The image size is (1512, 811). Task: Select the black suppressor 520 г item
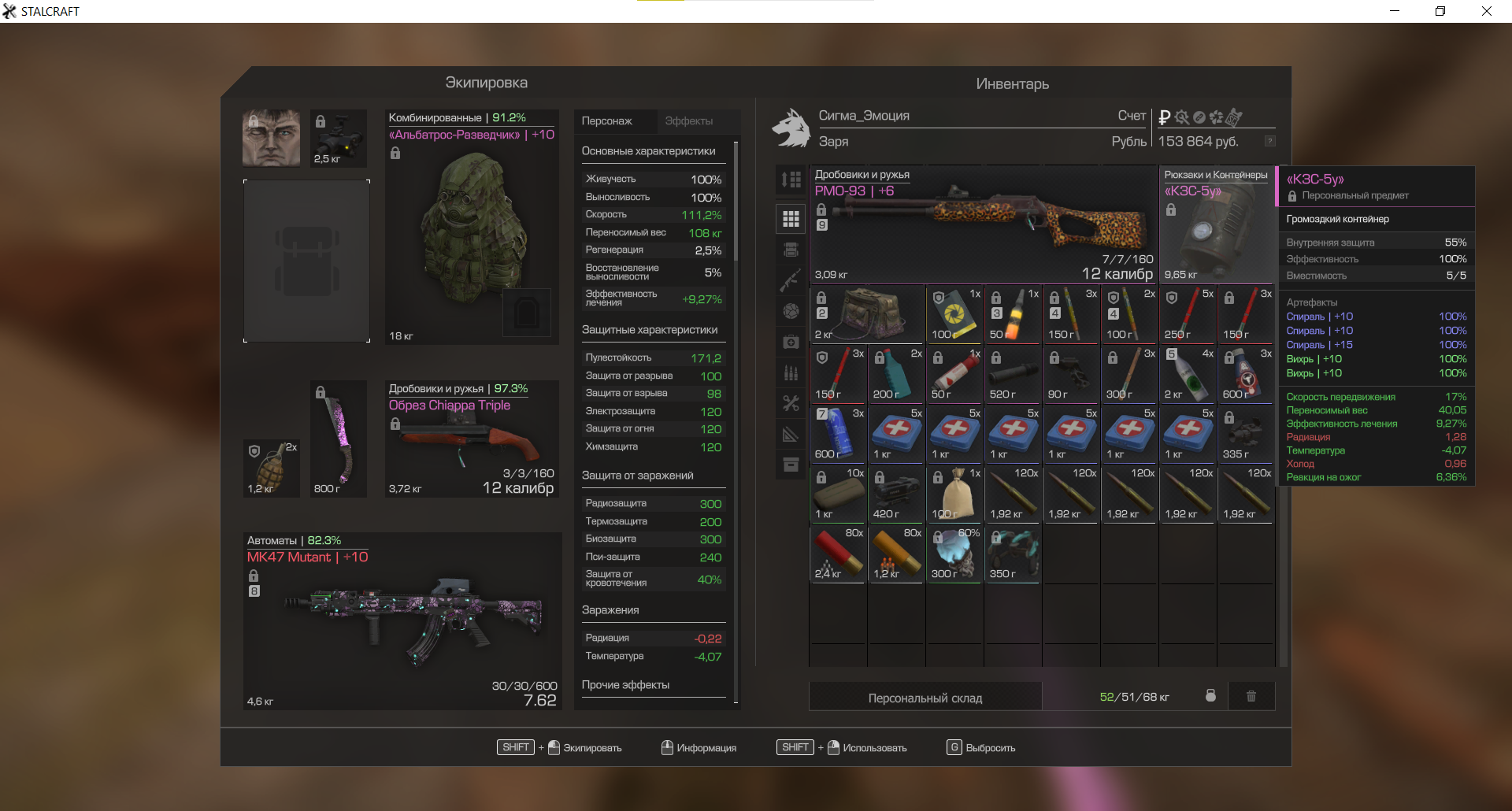point(1013,374)
